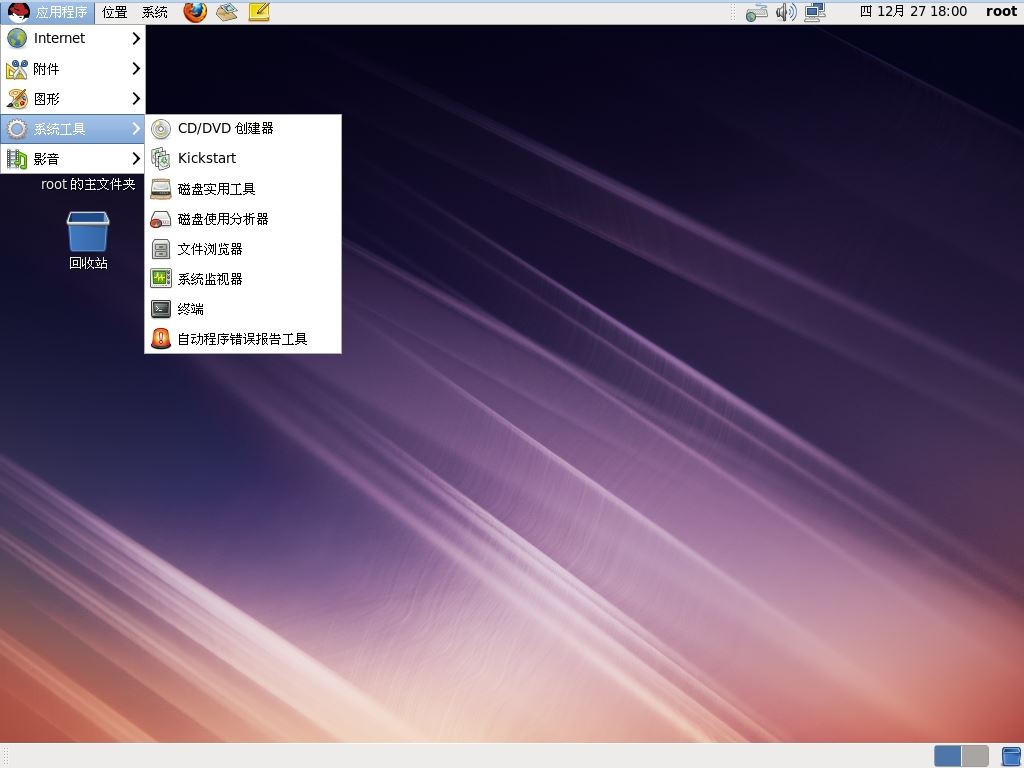Click the terminal screen icon
This screenshot has height=768, width=1024.
(161, 309)
